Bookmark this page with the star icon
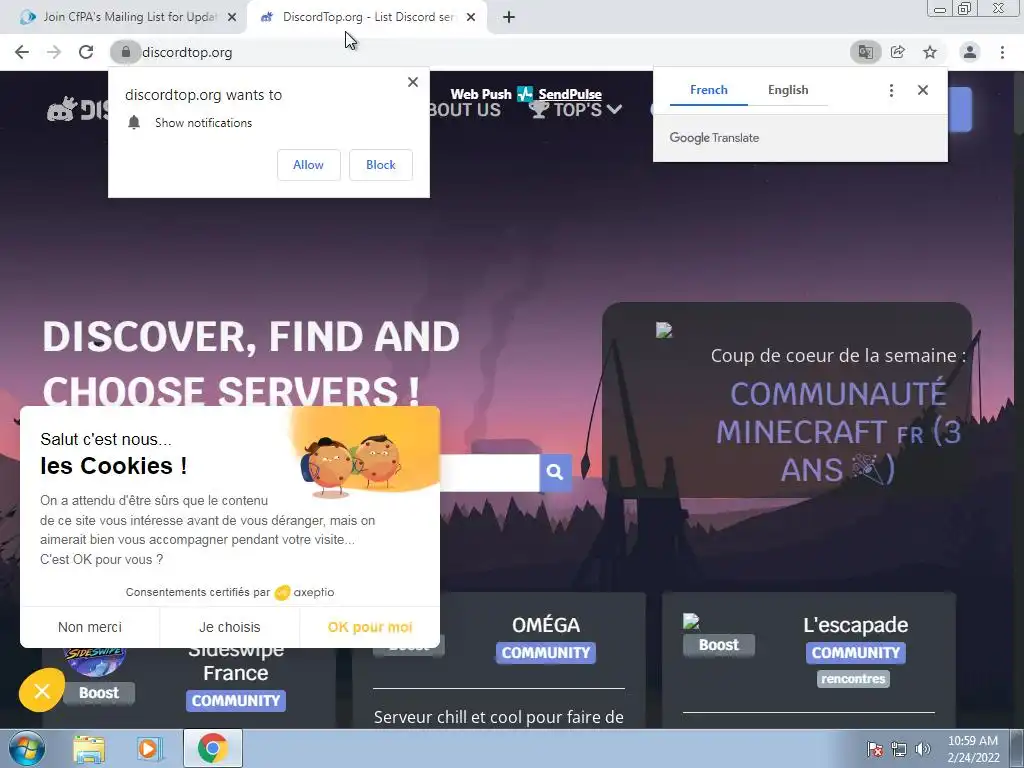This screenshot has height=768, width=1024. pyautogui.click(x=930, y=52)
